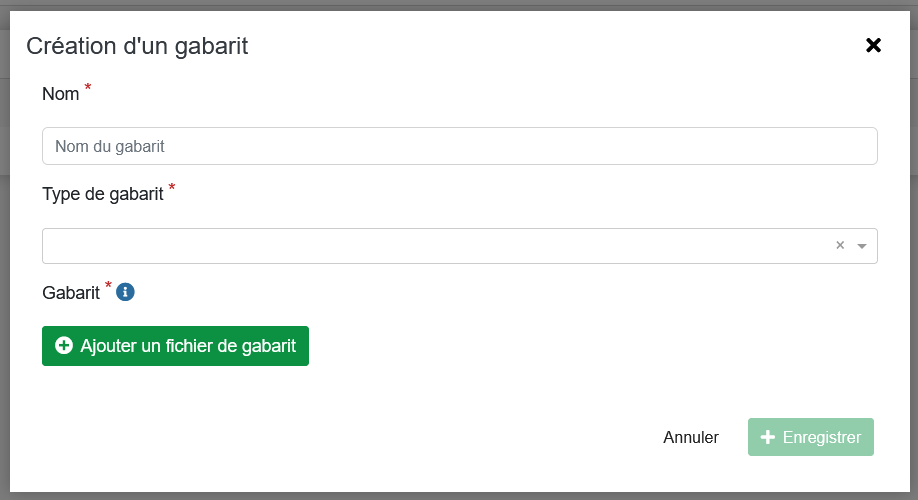Close the Création d'un gabarit dialog
Image resolution: width=918 pixels, height=500 pixels.
point(873,45)
